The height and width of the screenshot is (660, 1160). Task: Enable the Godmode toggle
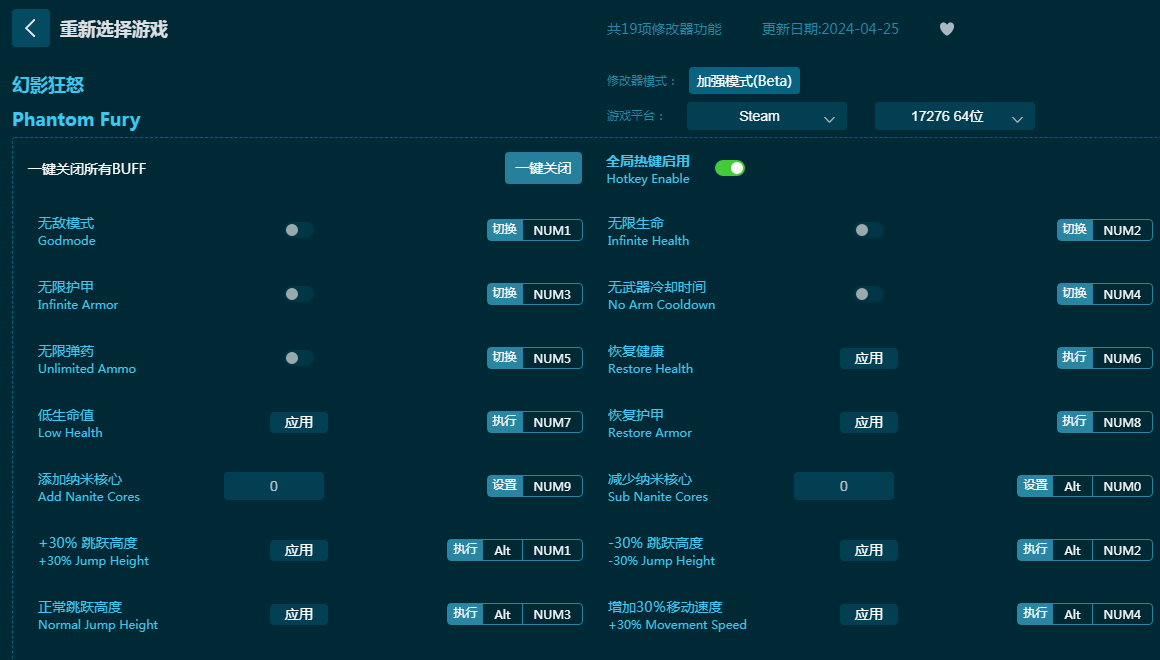(299, 230)
